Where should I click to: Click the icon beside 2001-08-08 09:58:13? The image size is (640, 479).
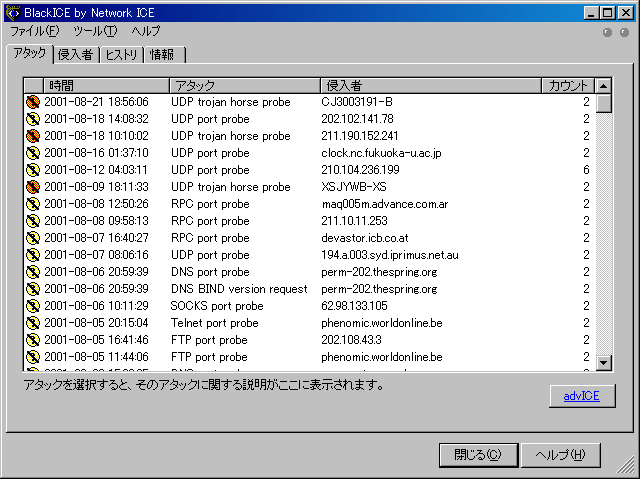coord(33,221)
